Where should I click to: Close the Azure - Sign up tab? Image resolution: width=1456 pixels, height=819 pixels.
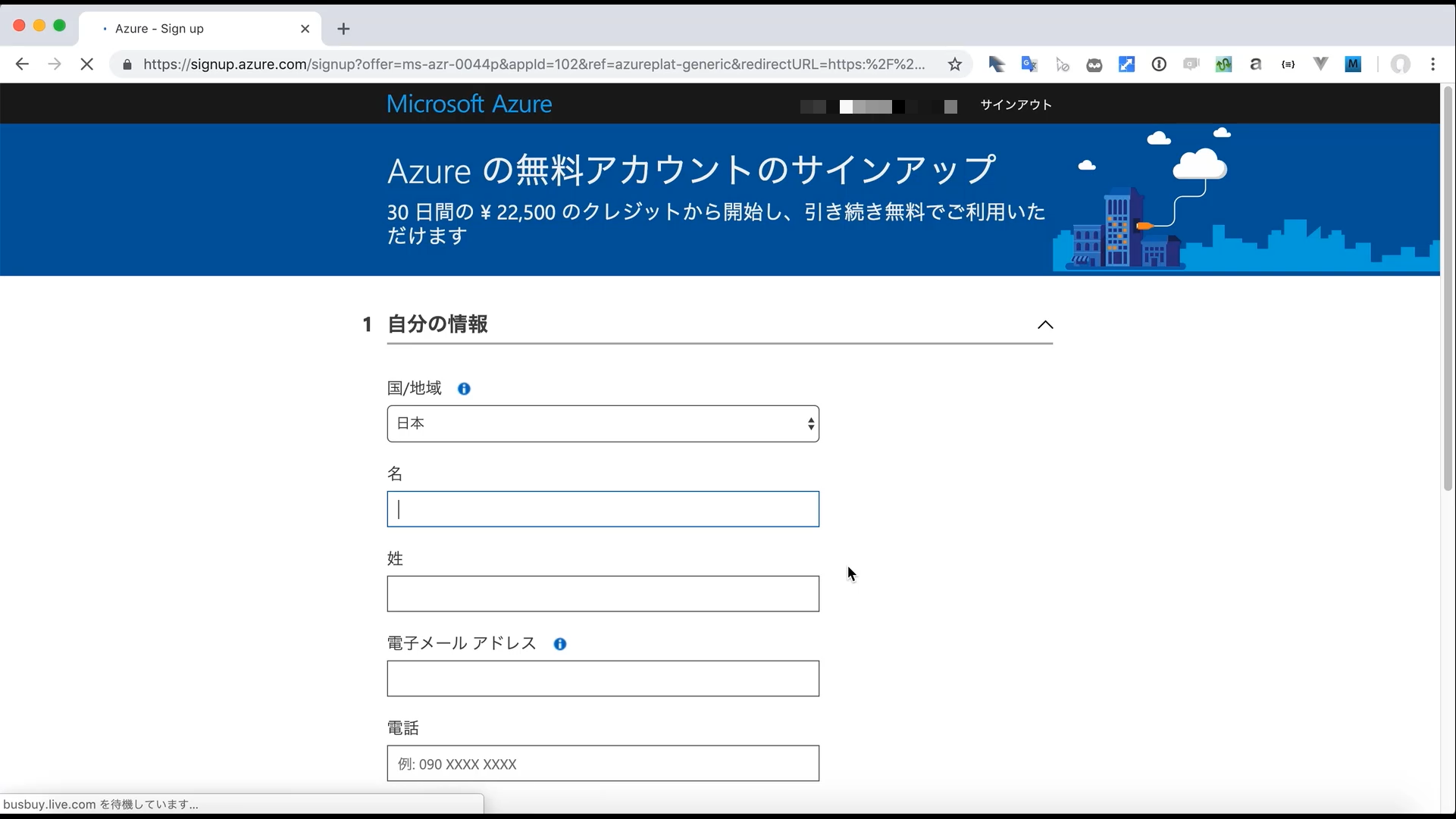pos(305,29)
